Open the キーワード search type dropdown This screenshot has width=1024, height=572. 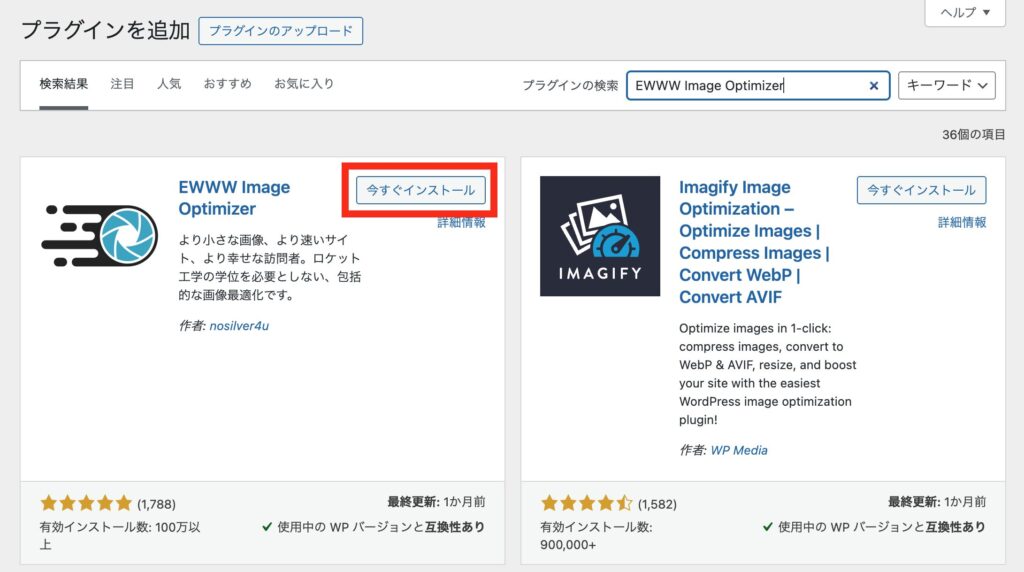(x=946, y=86)
